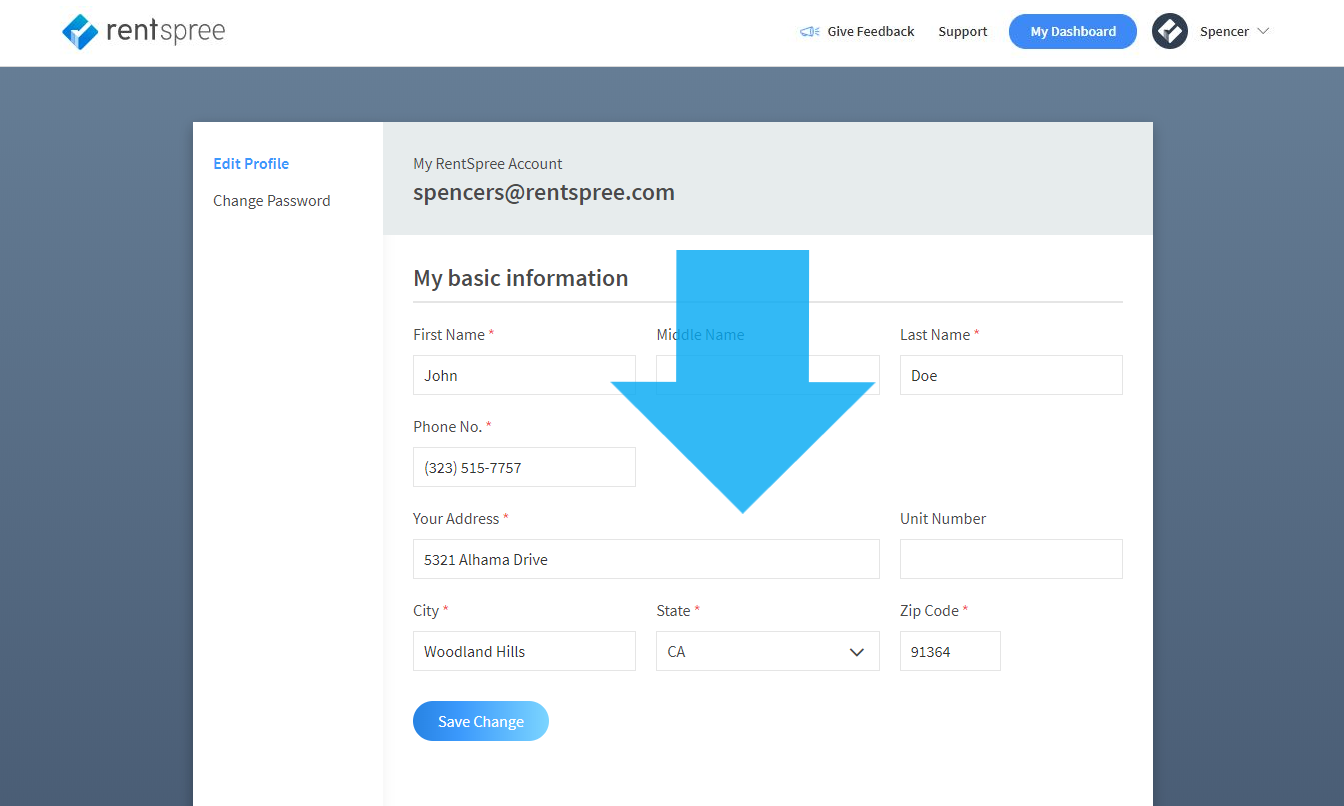1344x806 pixels.
Task: Click the First Name field showing John
Action: (524, 375)
